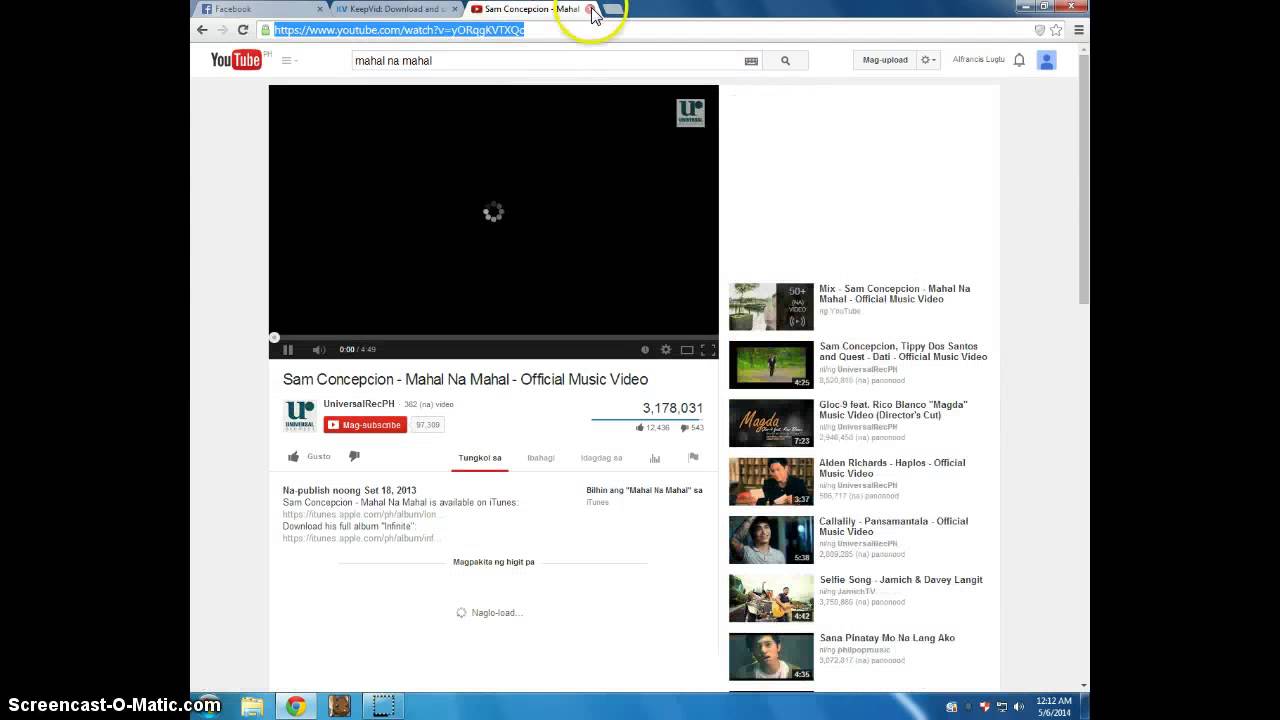The width and height of the screenshot is (1280, 720).
Task: Show video statistics chart icon
Action: click(655, 458)
